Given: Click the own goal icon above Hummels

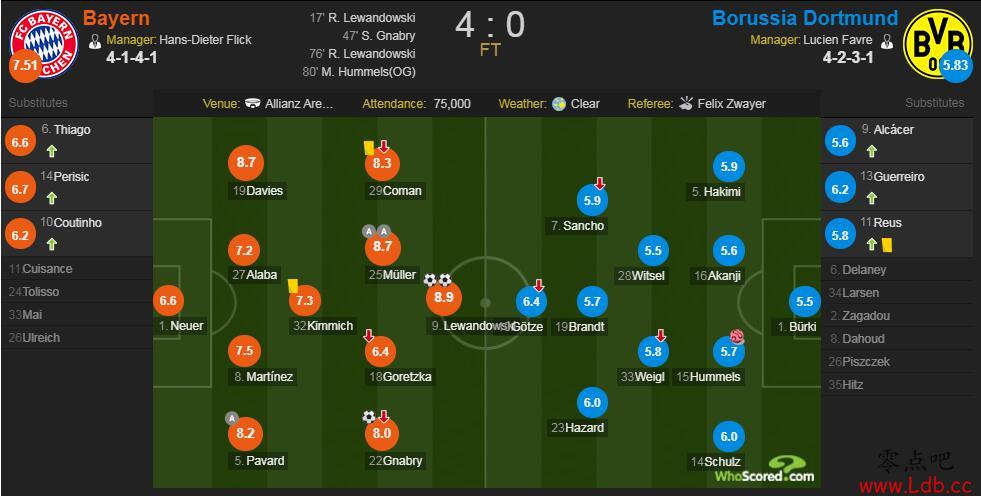Looking at the screenshot, I should [736, 337].
